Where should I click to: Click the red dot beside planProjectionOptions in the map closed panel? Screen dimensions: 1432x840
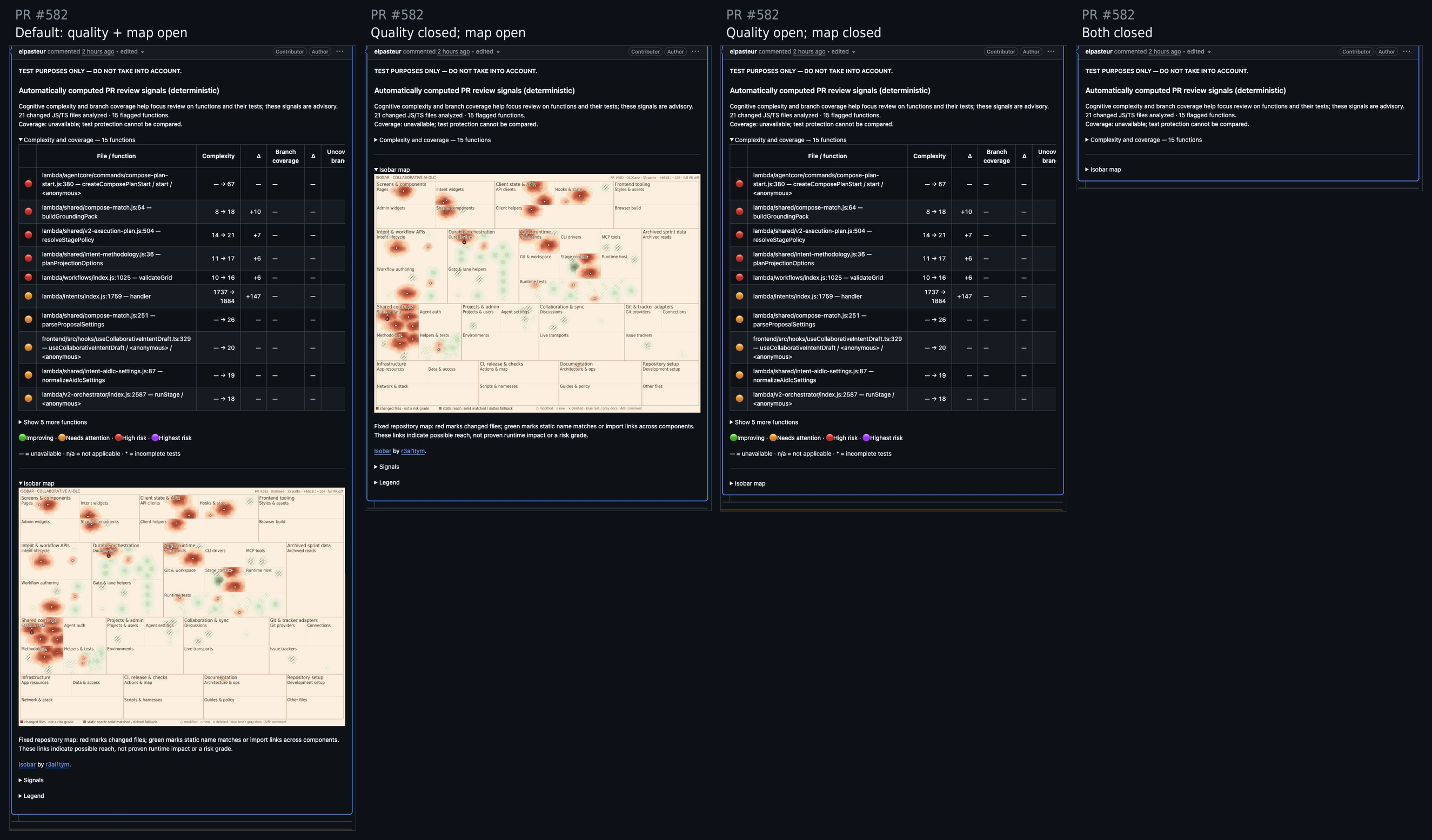pos(739,258)
